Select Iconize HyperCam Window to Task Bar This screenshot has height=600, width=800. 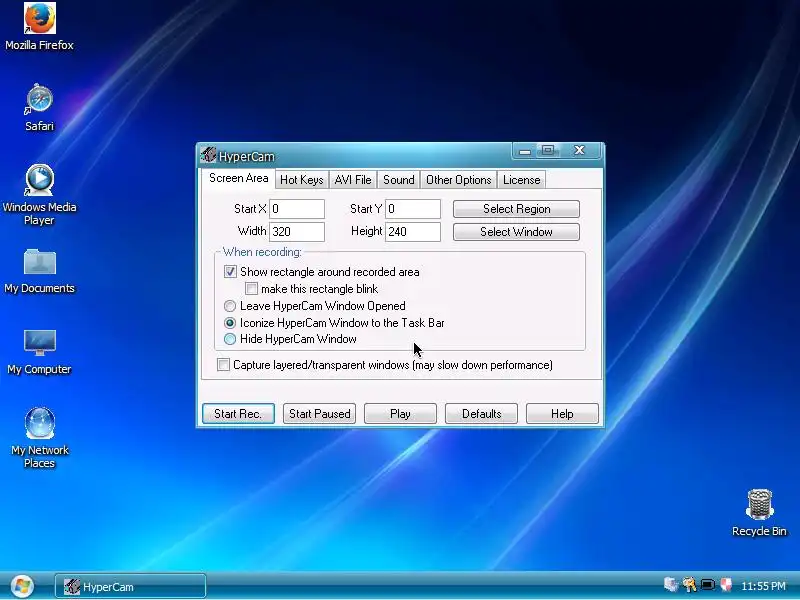coord(230,323)
